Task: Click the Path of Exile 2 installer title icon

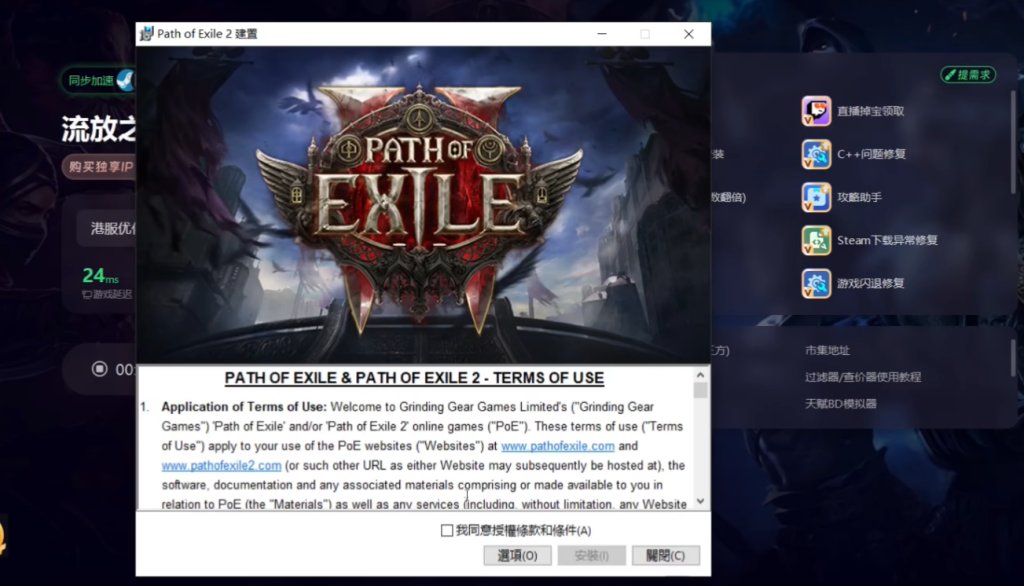Action: click(146, 33)
